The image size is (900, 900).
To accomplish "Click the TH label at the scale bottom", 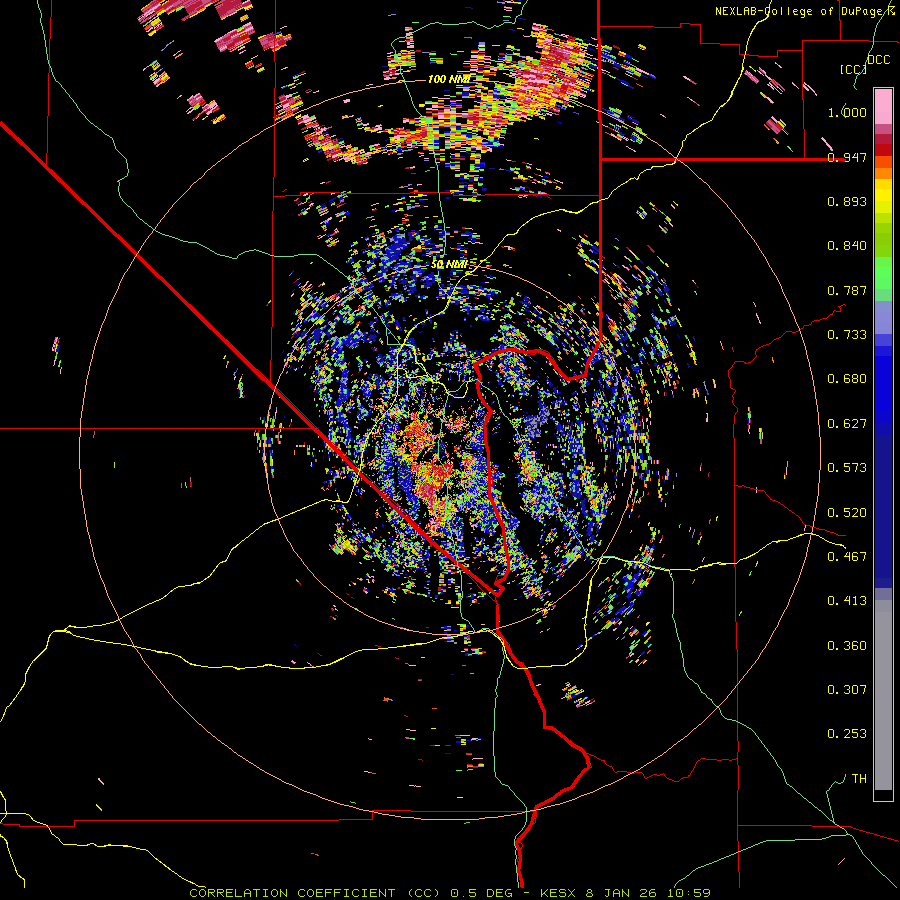I will tap(859, 779).
